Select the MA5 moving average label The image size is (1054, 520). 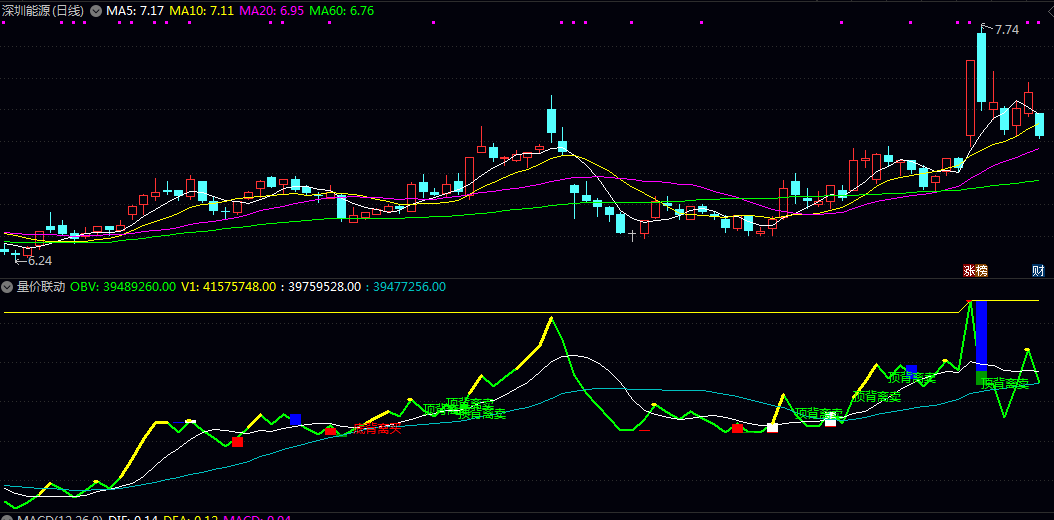point(136,10)
